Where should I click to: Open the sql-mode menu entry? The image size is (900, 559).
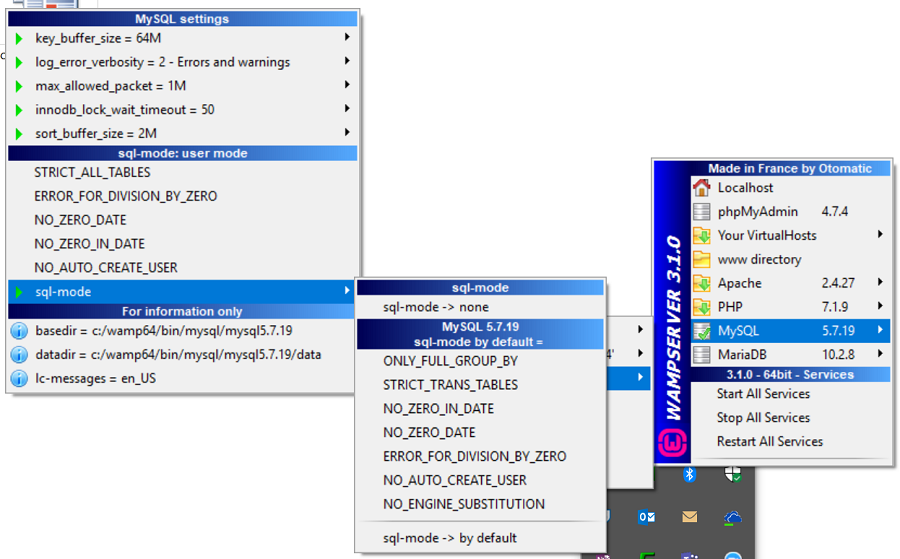[x=183, y=292]
